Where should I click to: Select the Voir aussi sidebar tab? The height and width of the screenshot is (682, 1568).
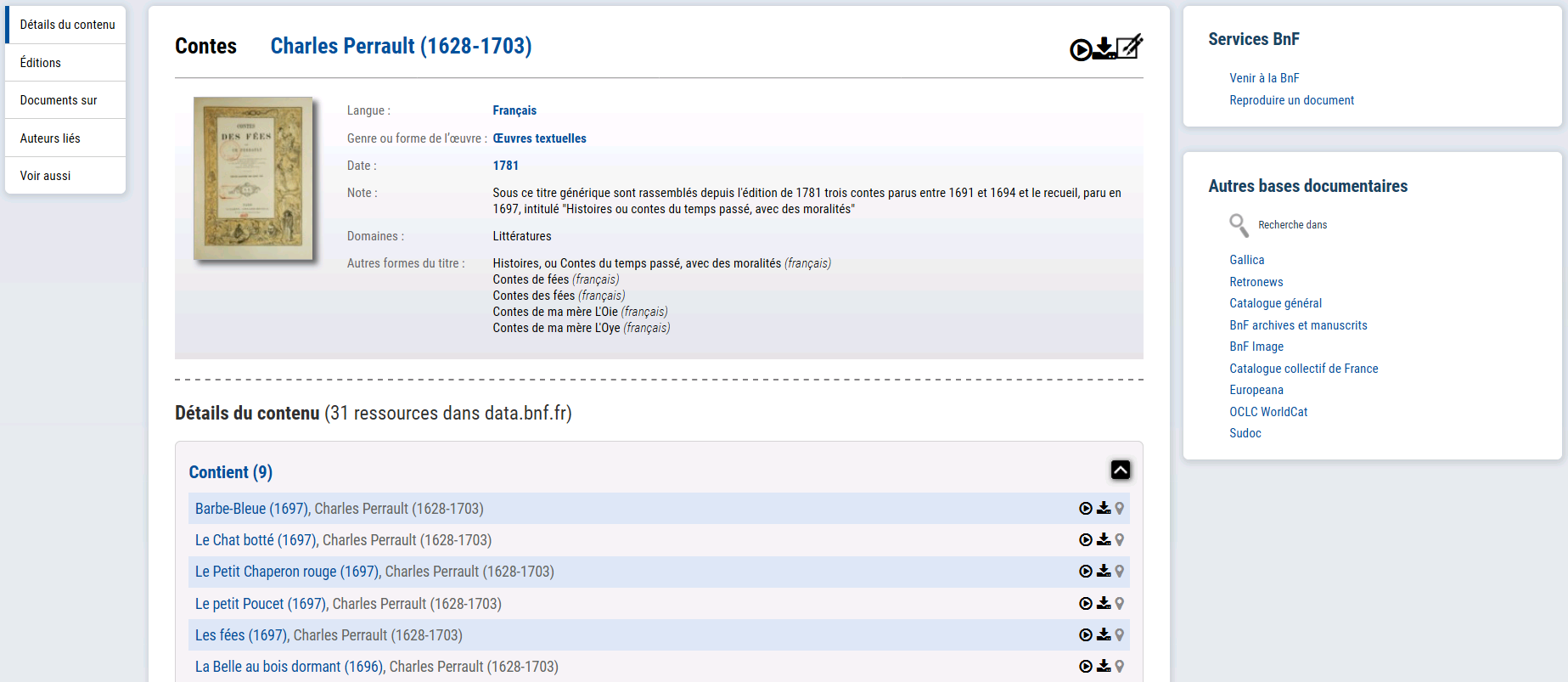(46, 176)
